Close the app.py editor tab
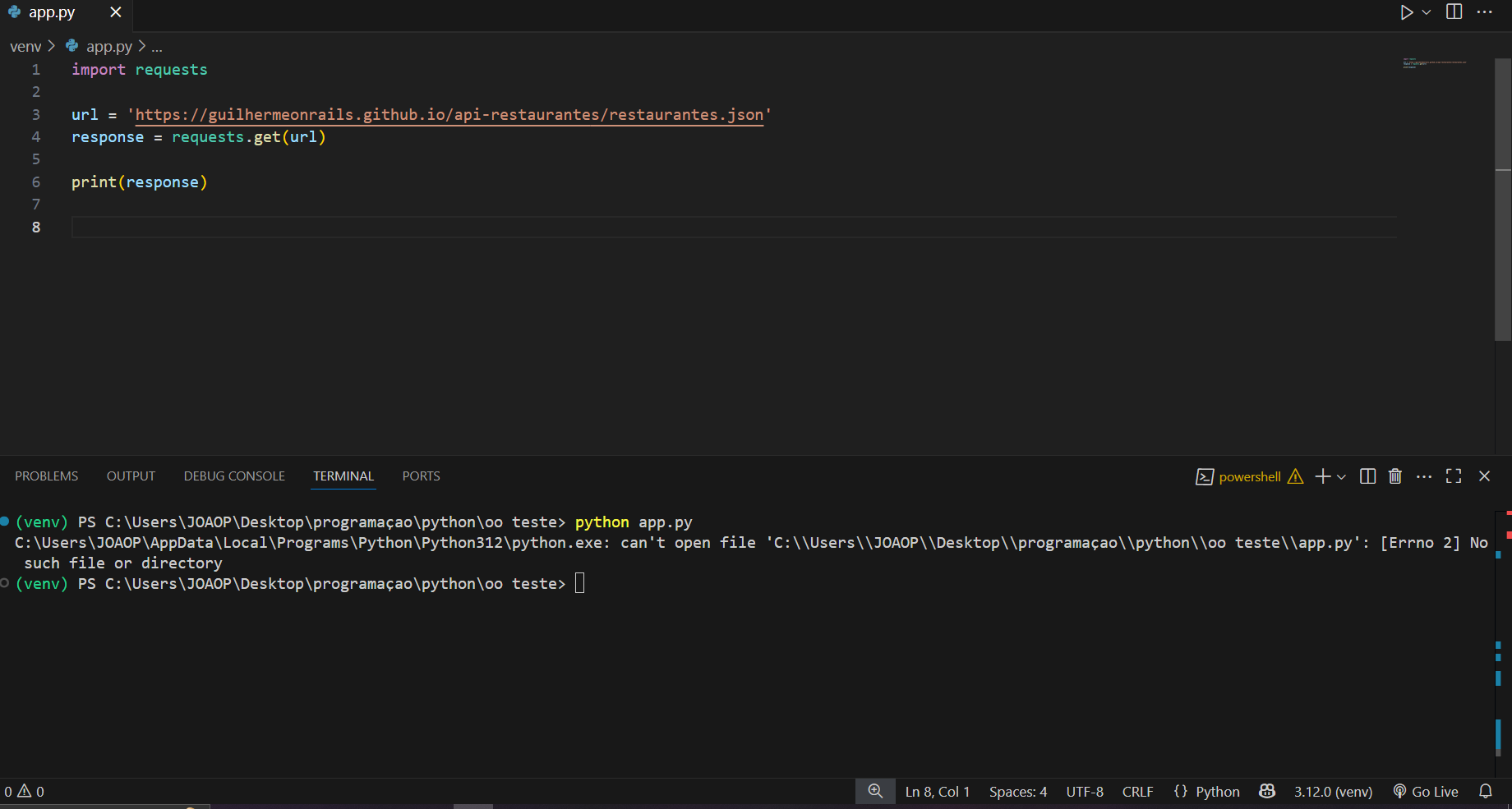1512x809 pixels. click(x=116, y=12)
